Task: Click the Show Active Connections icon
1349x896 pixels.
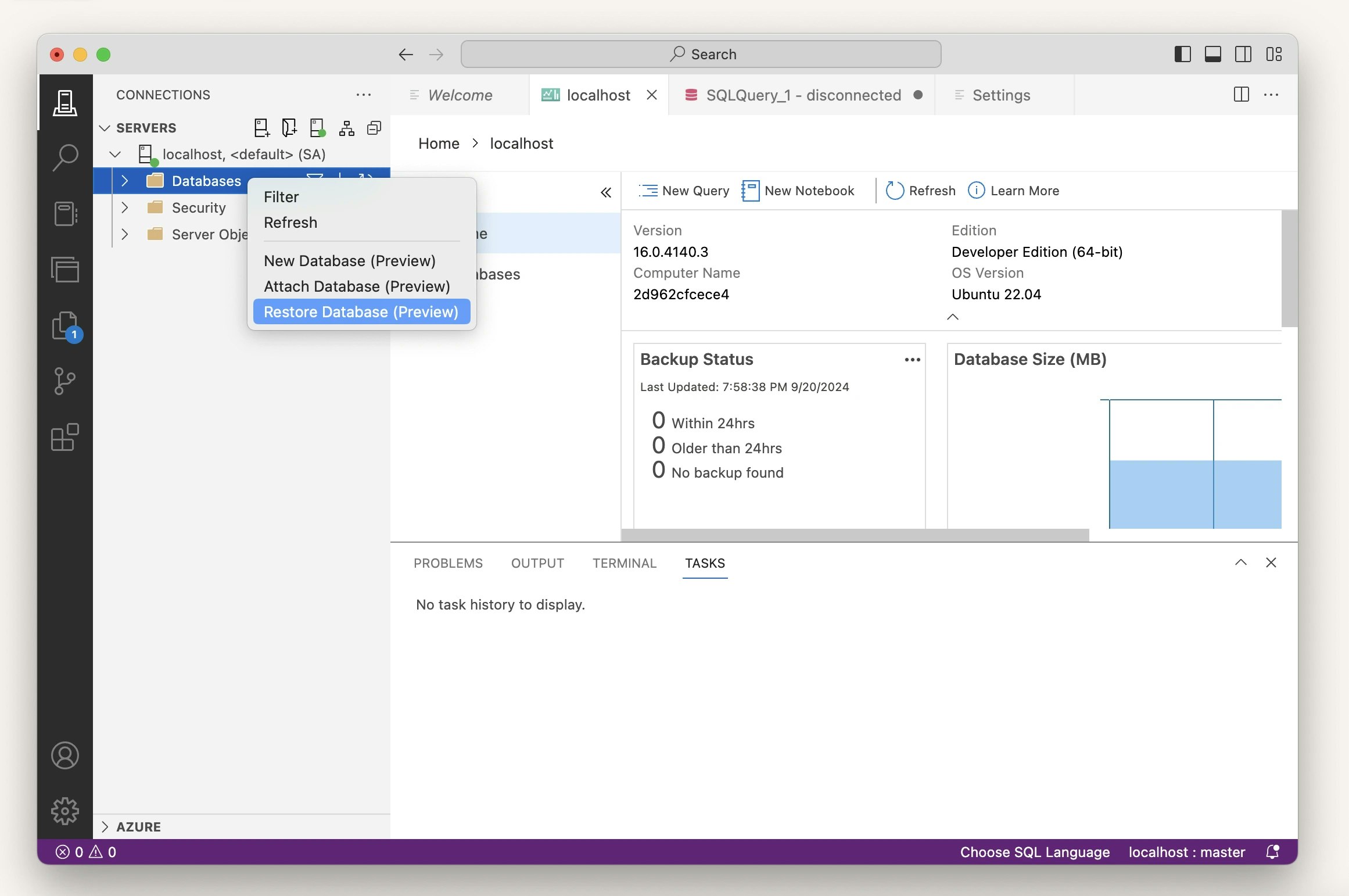Action: coord(317,128)
